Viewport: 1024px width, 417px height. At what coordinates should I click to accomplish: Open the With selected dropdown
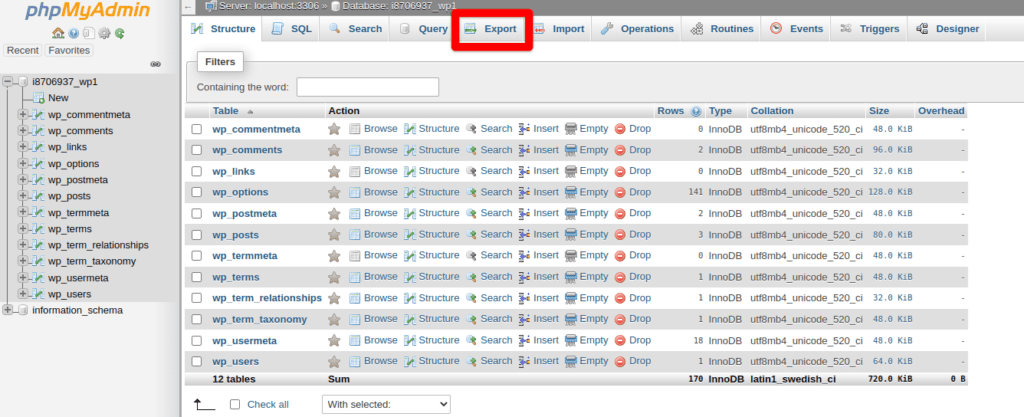click(x=385, y=404)
